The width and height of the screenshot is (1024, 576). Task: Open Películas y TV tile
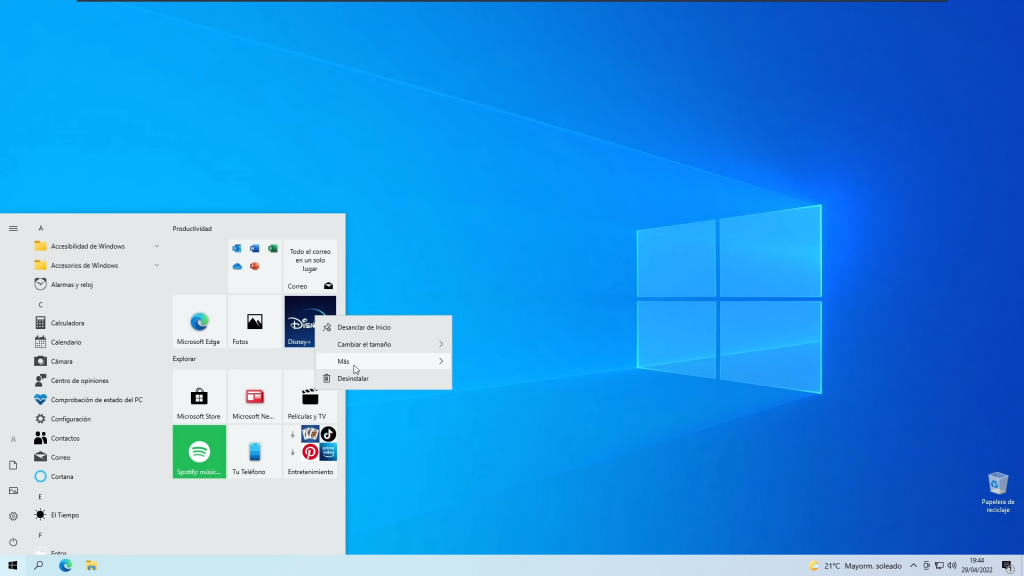(309, 397)
